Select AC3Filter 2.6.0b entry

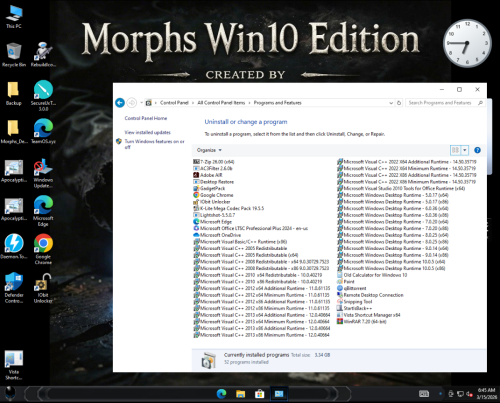(x=213, y=168)
